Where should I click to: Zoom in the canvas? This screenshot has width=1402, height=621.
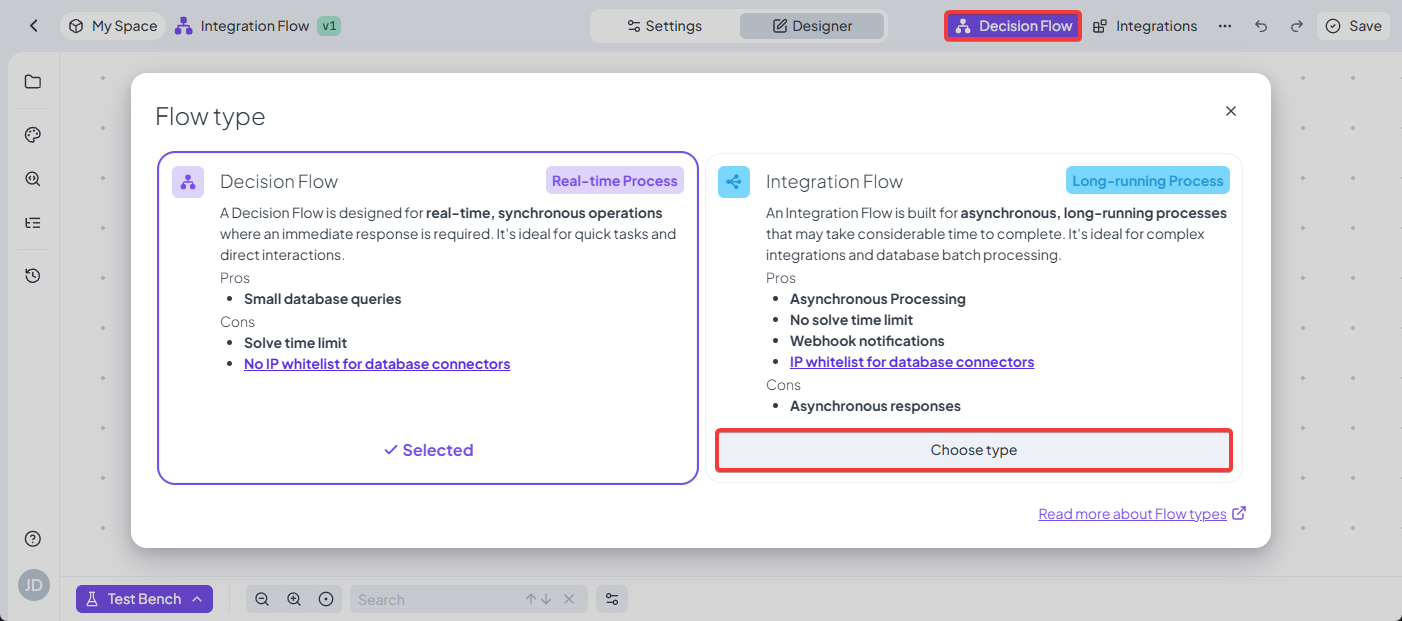294,599
